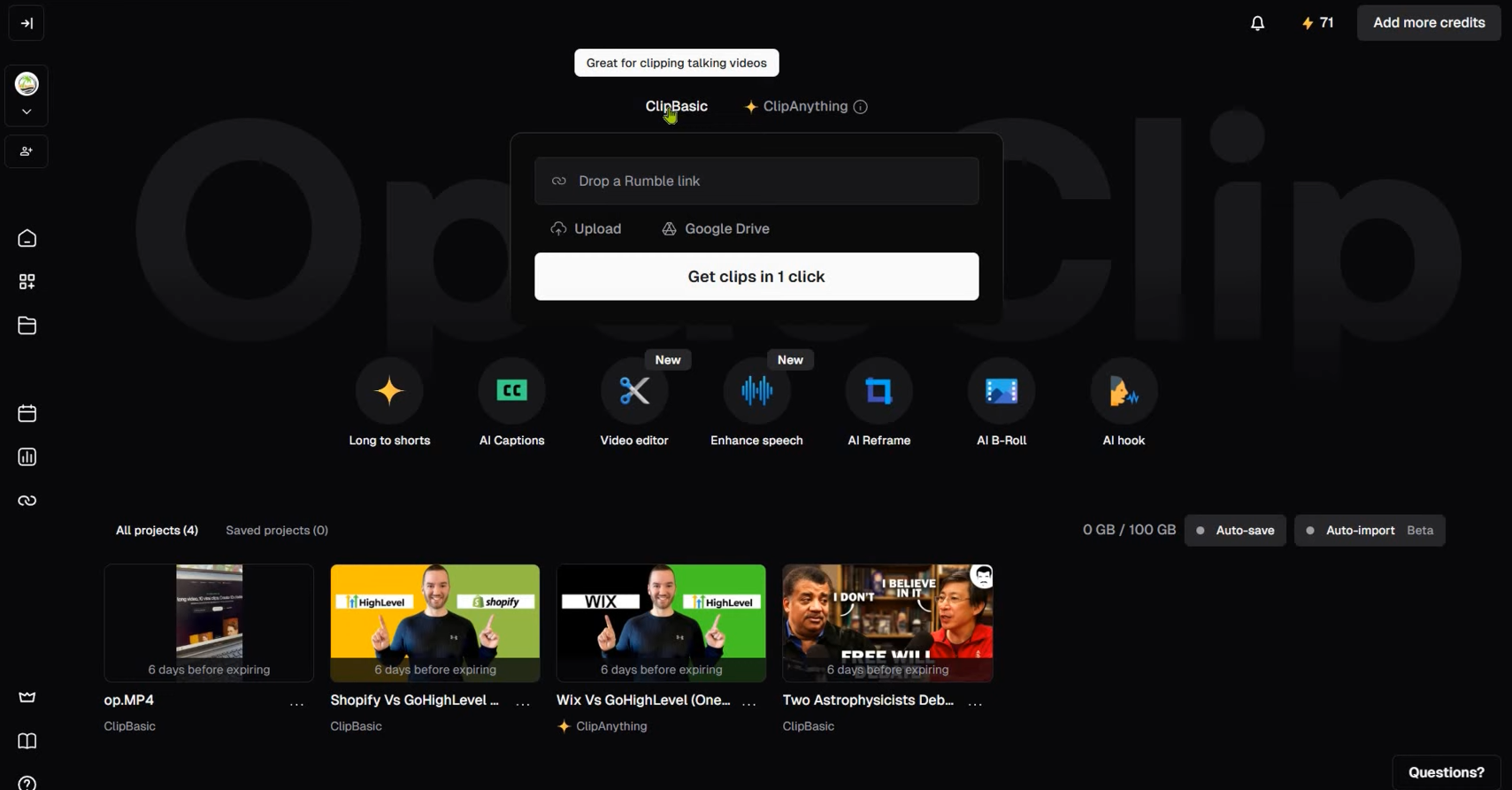Open the more options menu for Shopify Vs GoHighLevel
The height and width of the screenshot is (790, 1512).
pyautogui.click(x=524, y=705)
